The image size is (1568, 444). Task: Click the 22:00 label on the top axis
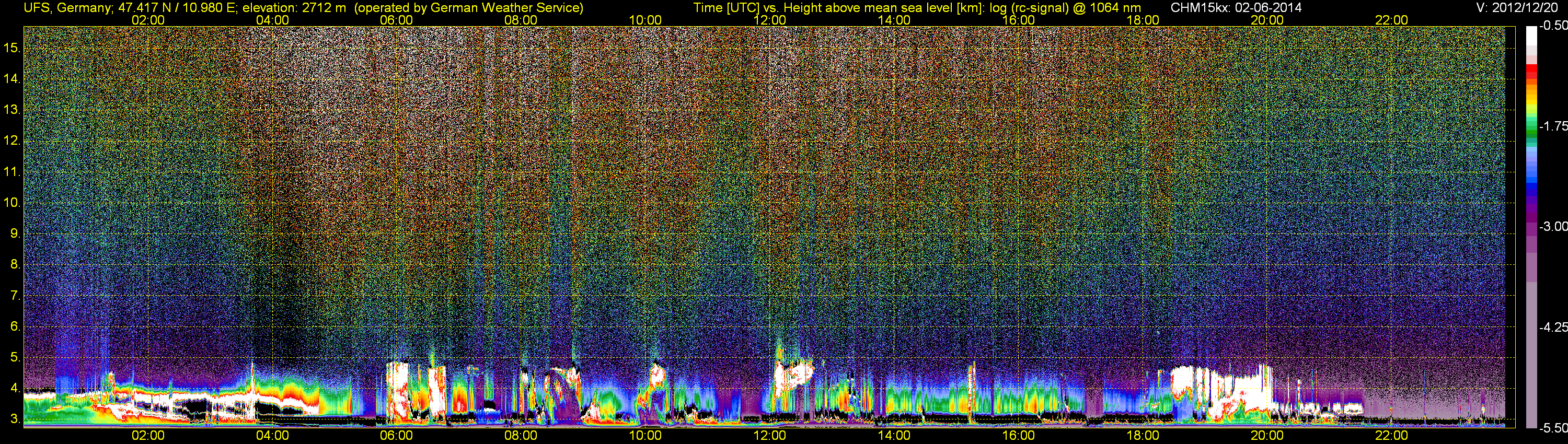(1391, 20)
